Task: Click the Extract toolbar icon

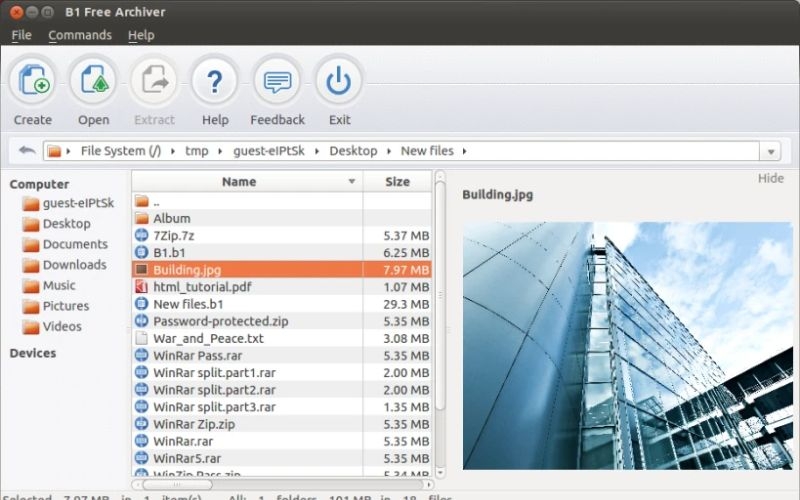Action: click(x=155, y=81)
